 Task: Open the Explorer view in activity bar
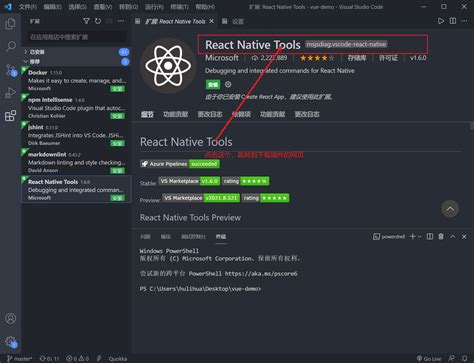coord(10,24)
